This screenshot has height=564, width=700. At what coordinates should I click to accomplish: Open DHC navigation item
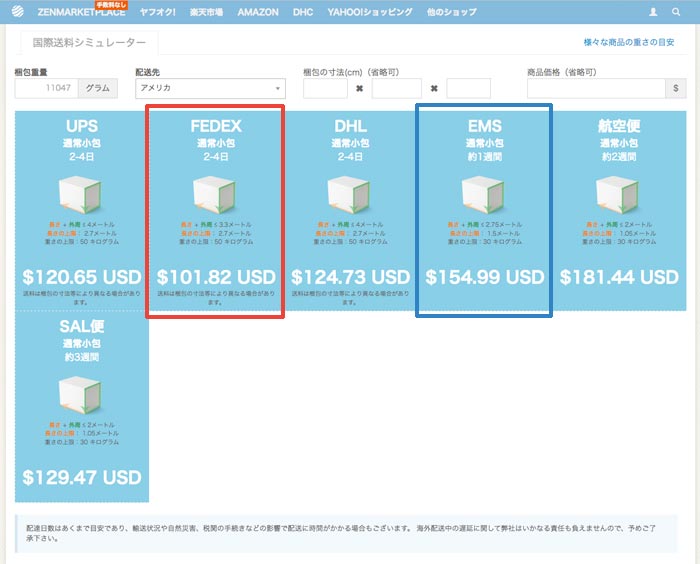click(303, 13)
